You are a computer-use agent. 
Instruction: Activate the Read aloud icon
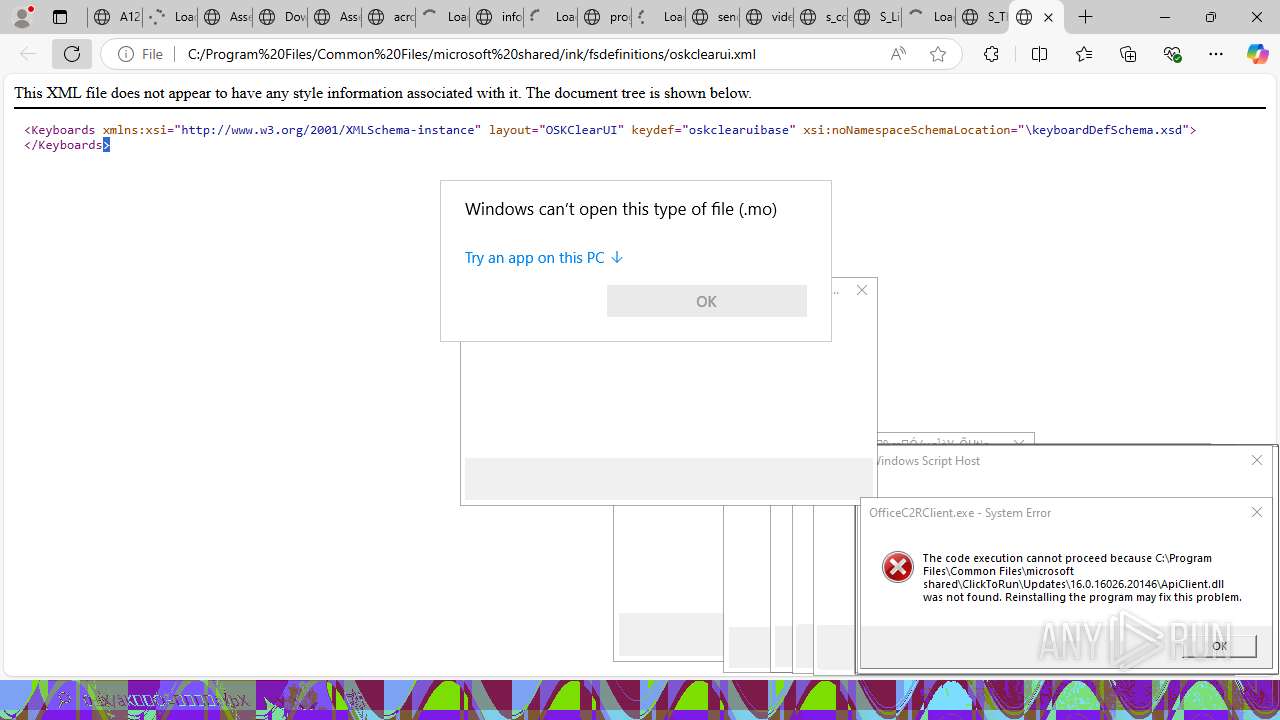pyautogui.click(x=898, y=54)
